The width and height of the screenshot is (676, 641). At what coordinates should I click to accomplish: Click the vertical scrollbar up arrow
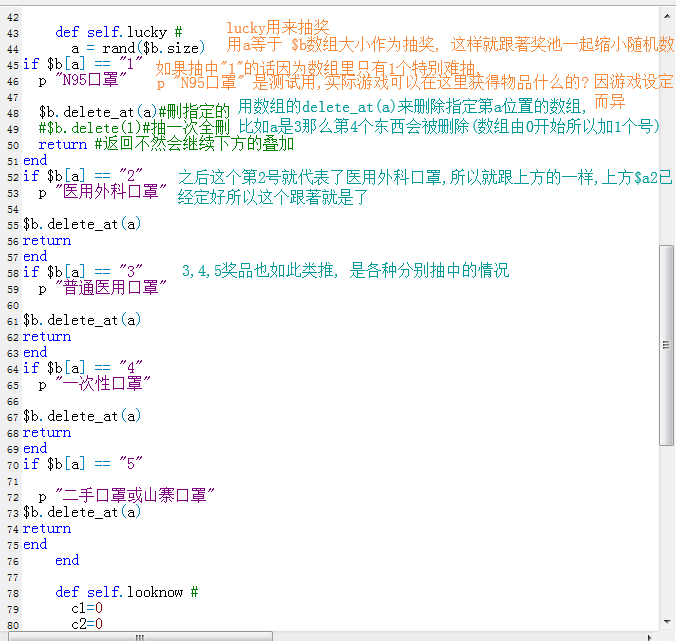coord(667,16)
